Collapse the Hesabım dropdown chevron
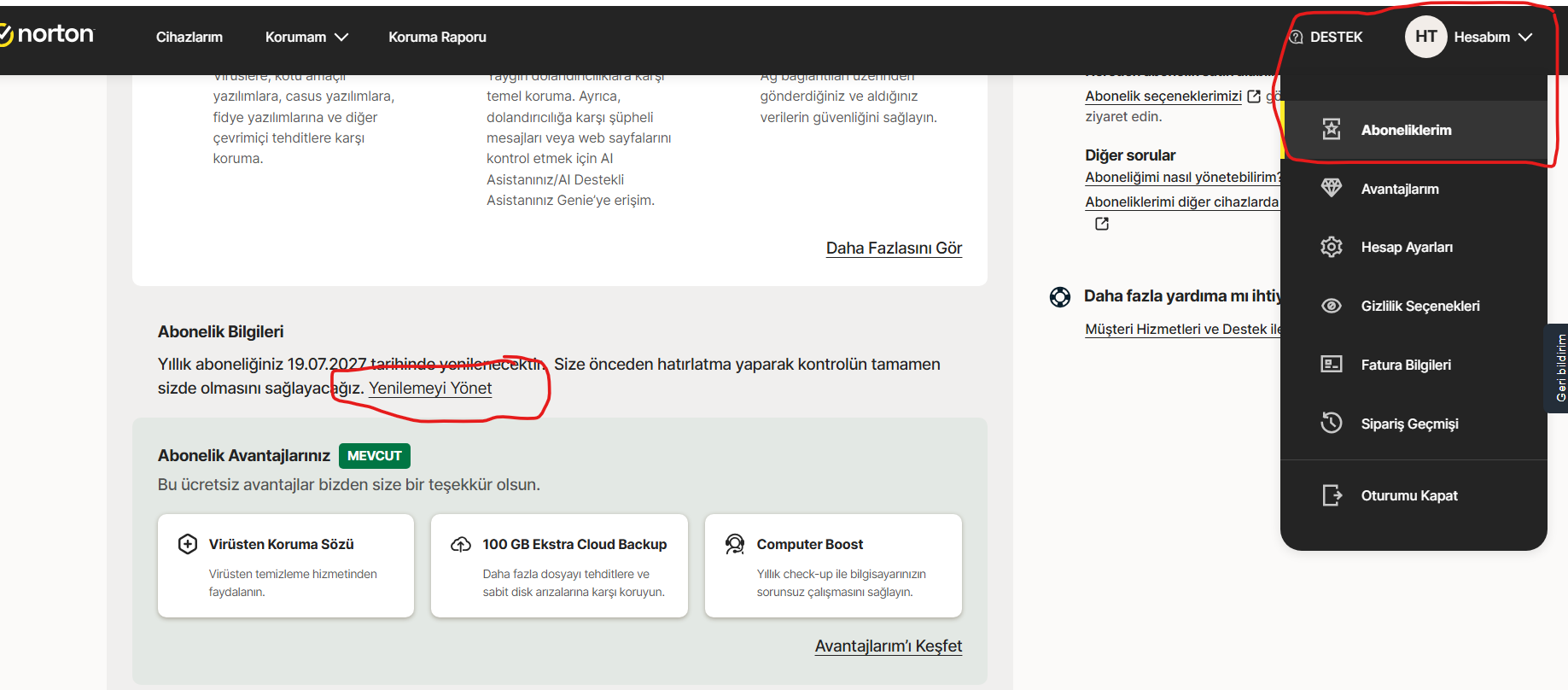The width and height of the screenshot is (1568, 690). pos(1525,38)
